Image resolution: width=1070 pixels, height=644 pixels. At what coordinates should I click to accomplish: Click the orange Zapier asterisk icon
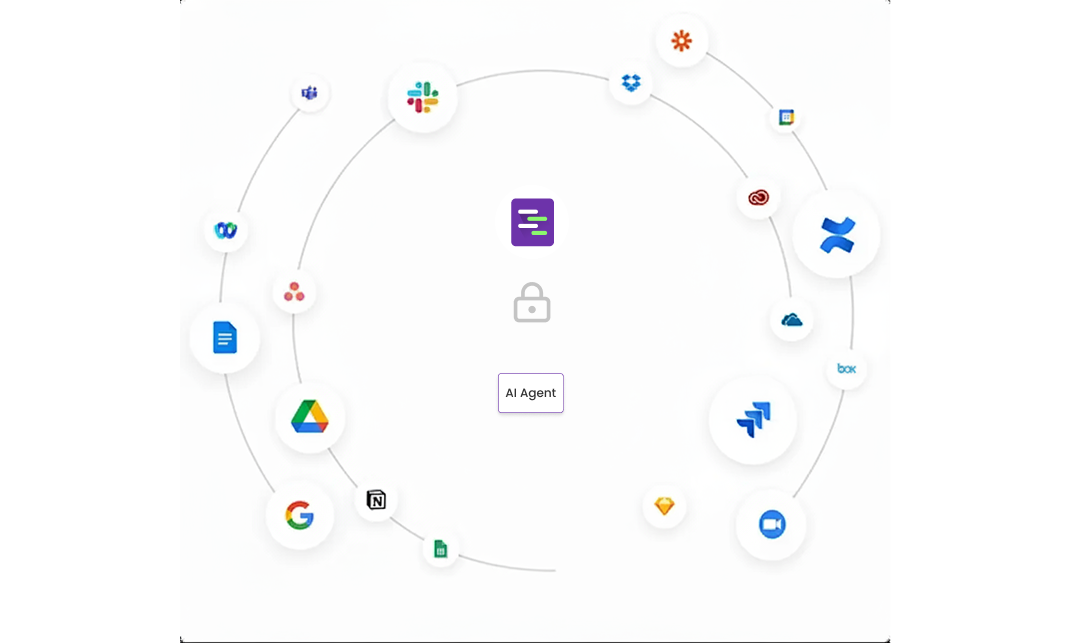coord(681,41)
